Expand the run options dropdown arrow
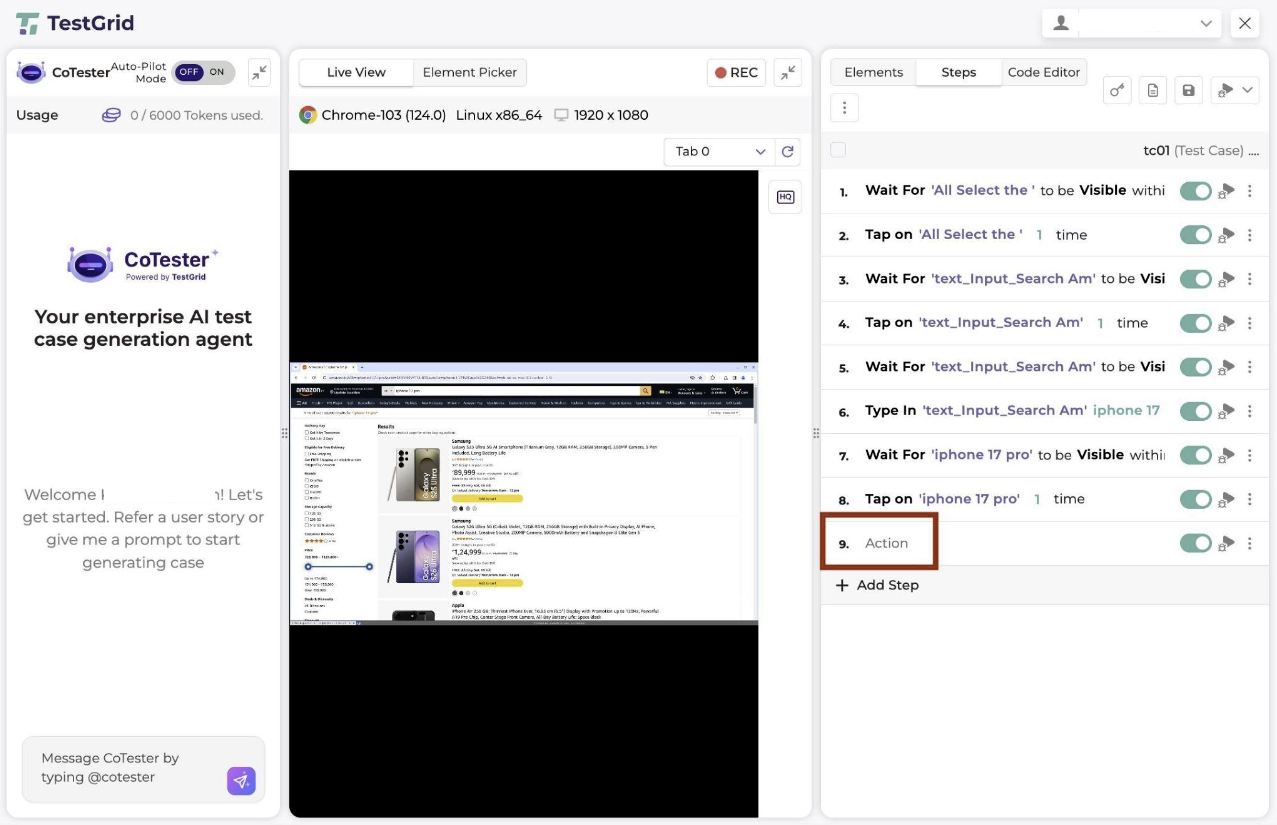Image resolution: width=1277 pixels, height=825 pixels. pos(1247,90)
